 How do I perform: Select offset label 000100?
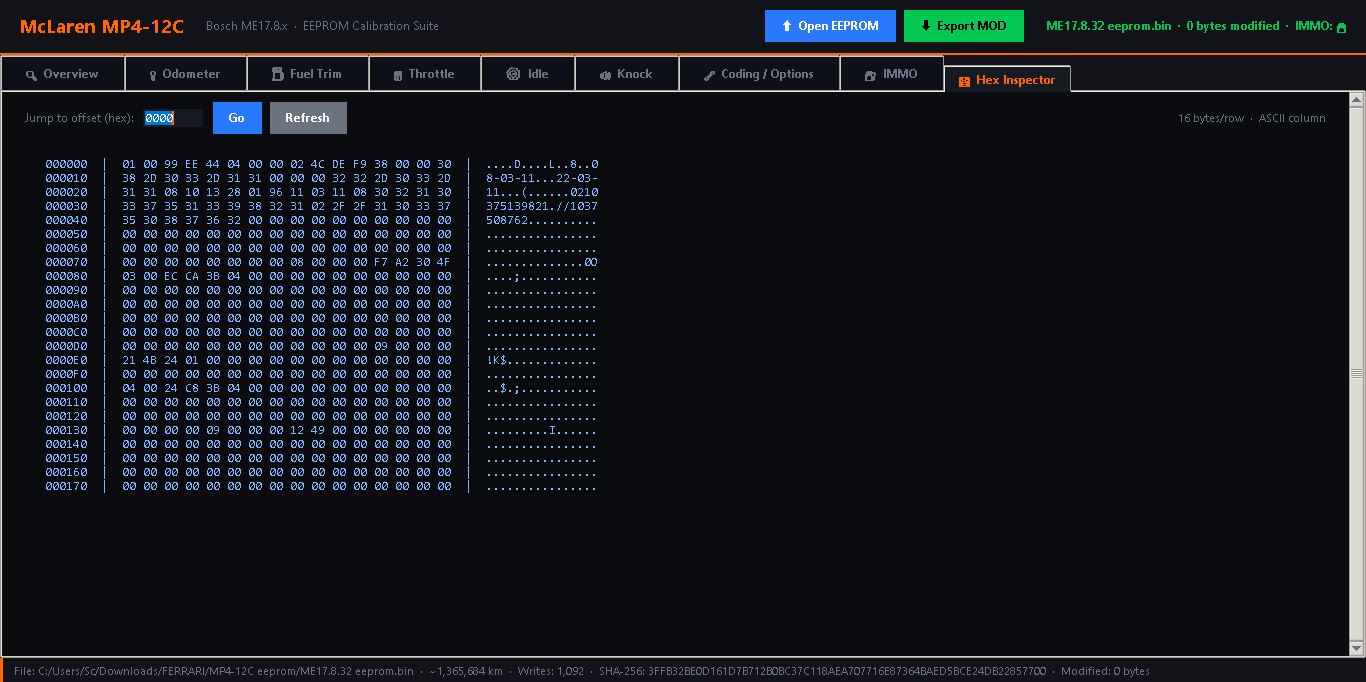66,388
